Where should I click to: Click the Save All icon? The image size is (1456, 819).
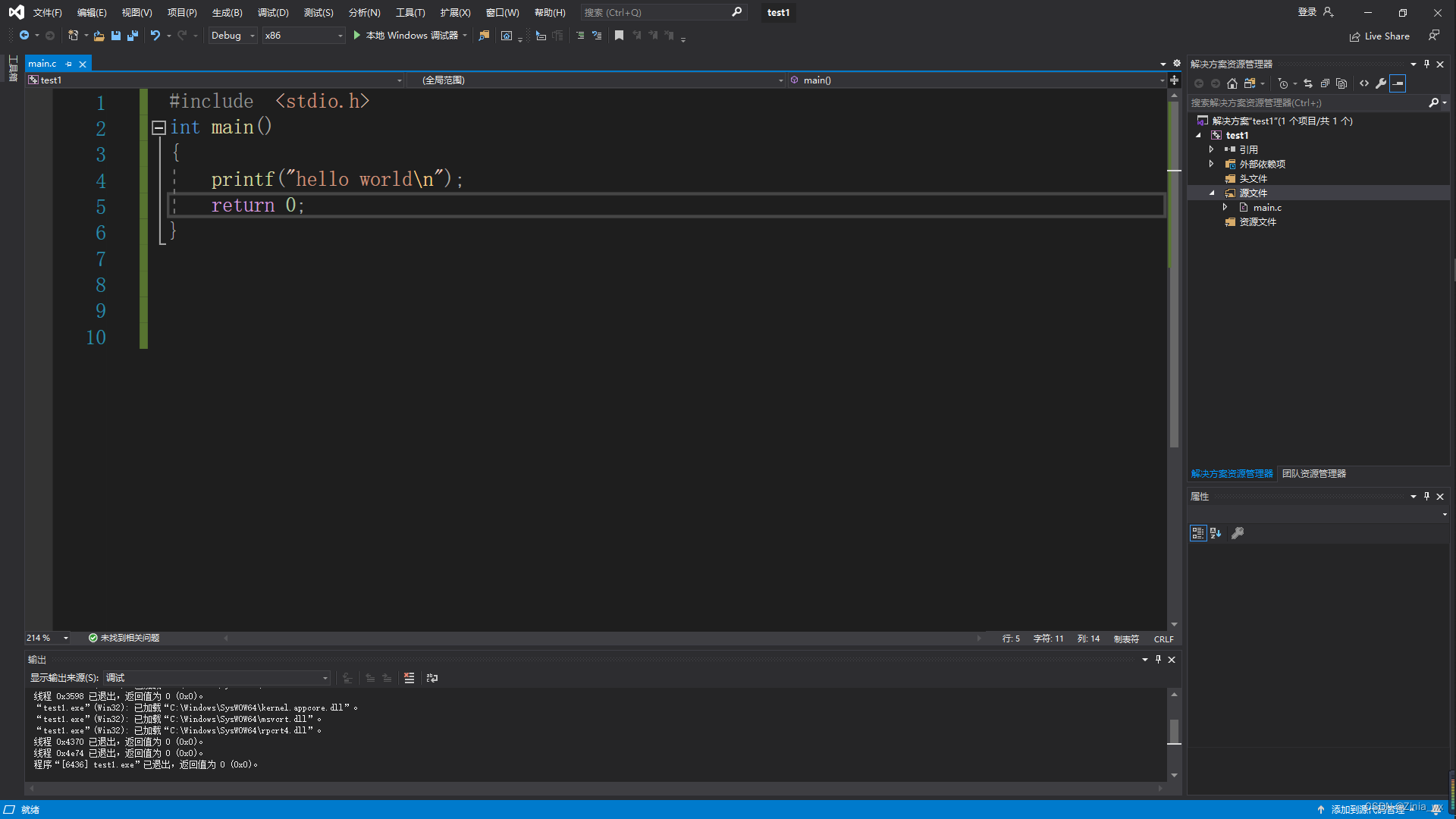pyautogui.click(x=133, y=36)
